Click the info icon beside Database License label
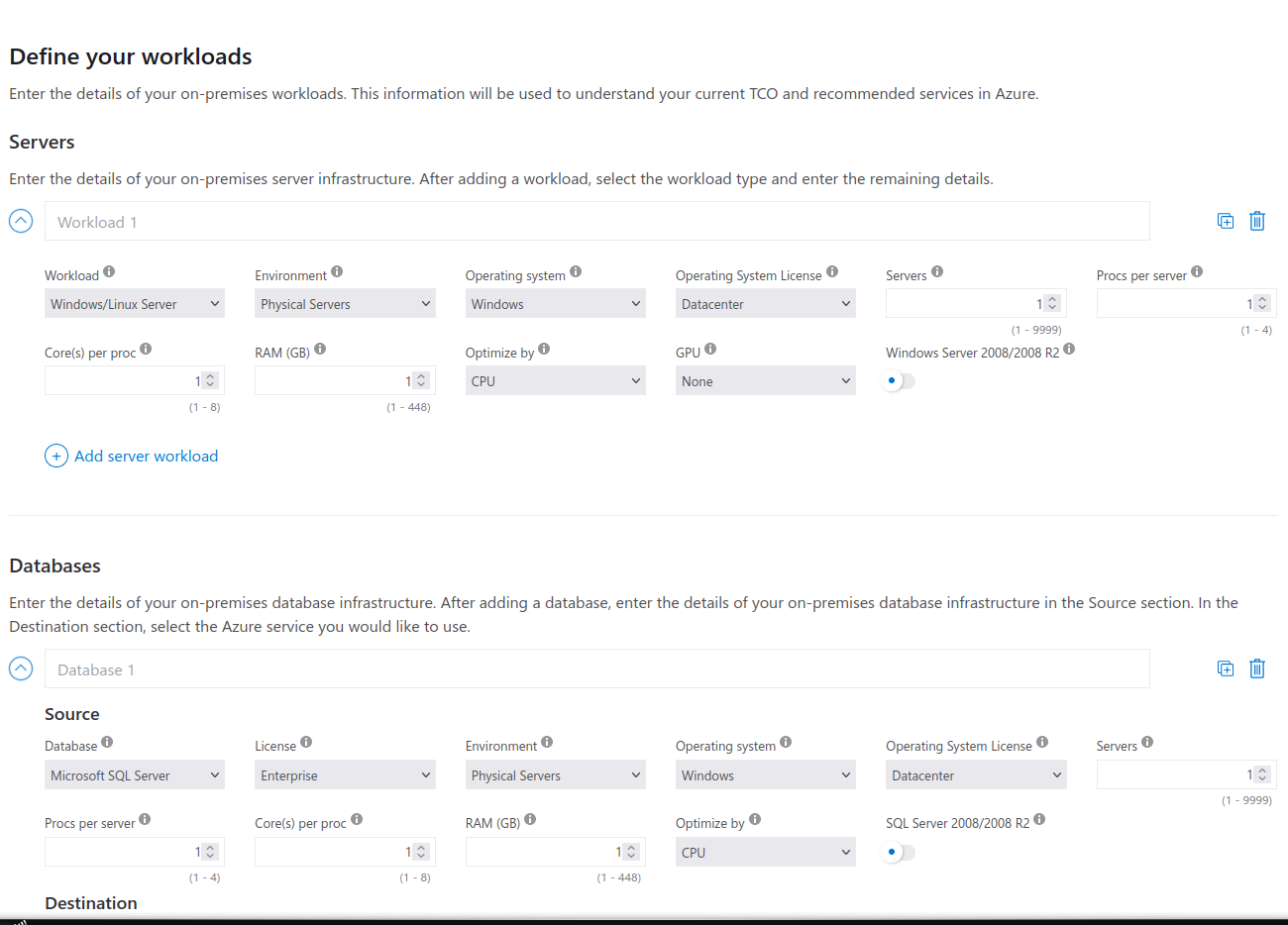 [306, 742]
